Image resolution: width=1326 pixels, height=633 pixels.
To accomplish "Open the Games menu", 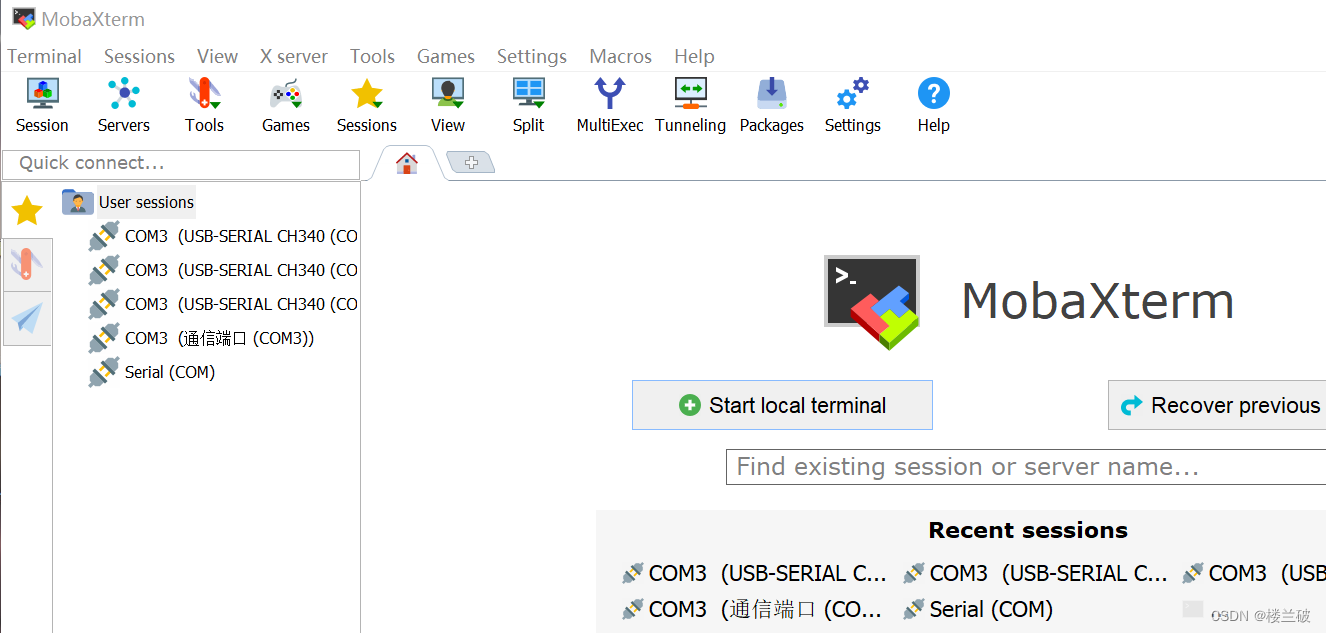I will pyautogui.click(x=446, y=56).
